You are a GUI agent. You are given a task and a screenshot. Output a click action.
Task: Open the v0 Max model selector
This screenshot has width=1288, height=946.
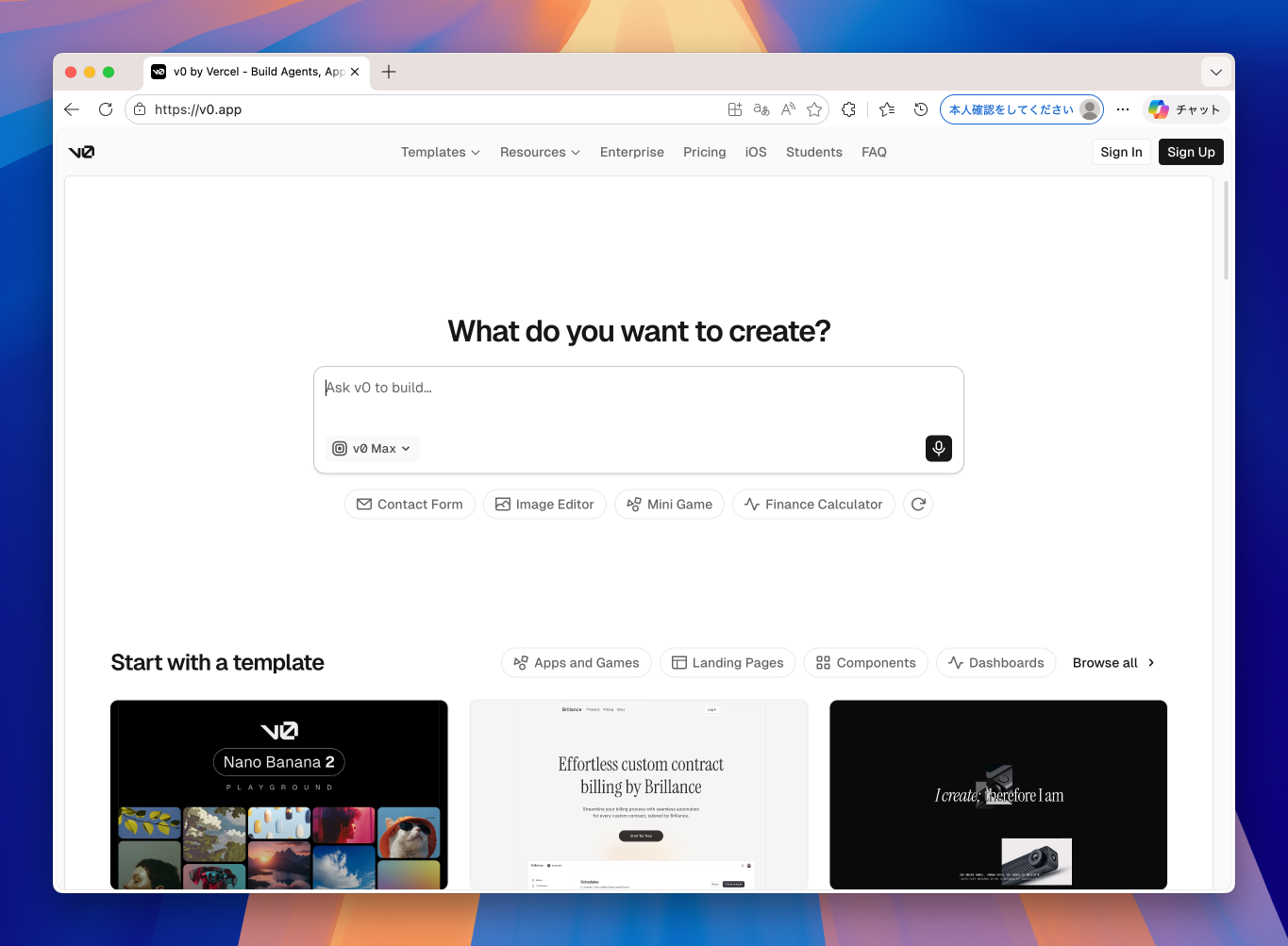click(x=373, y=449)
